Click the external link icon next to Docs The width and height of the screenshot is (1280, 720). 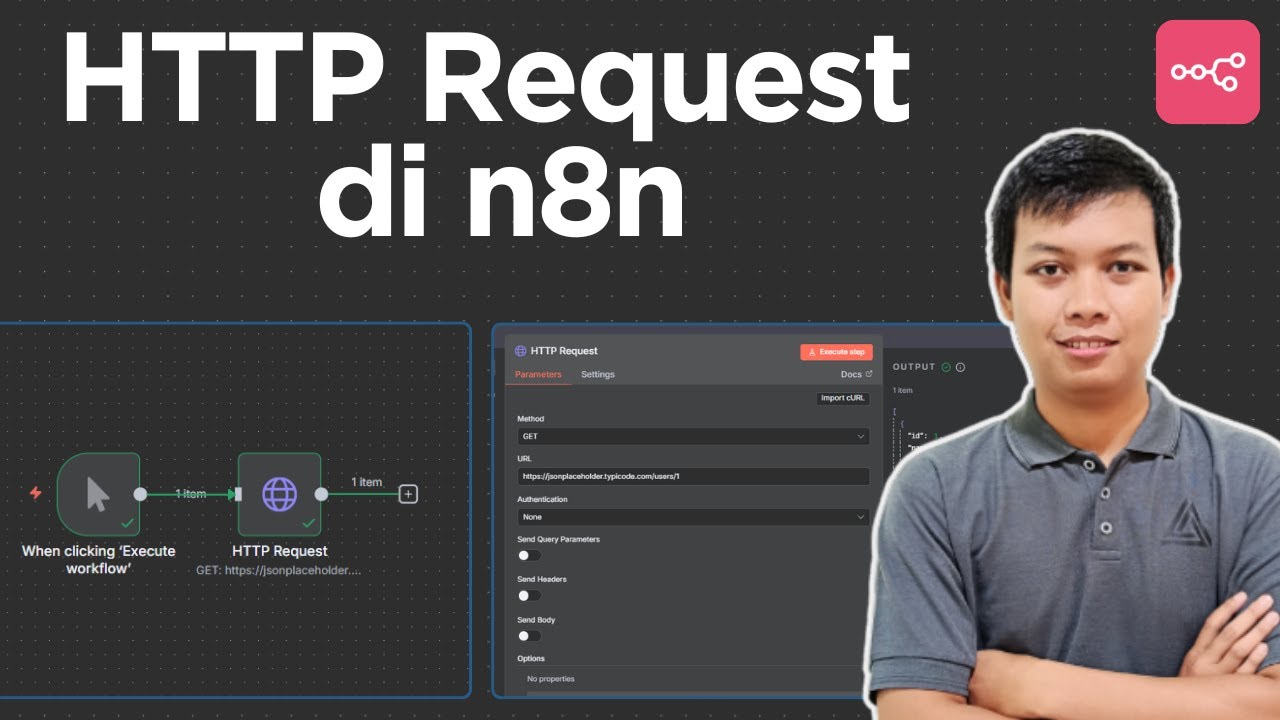point(868,374)
